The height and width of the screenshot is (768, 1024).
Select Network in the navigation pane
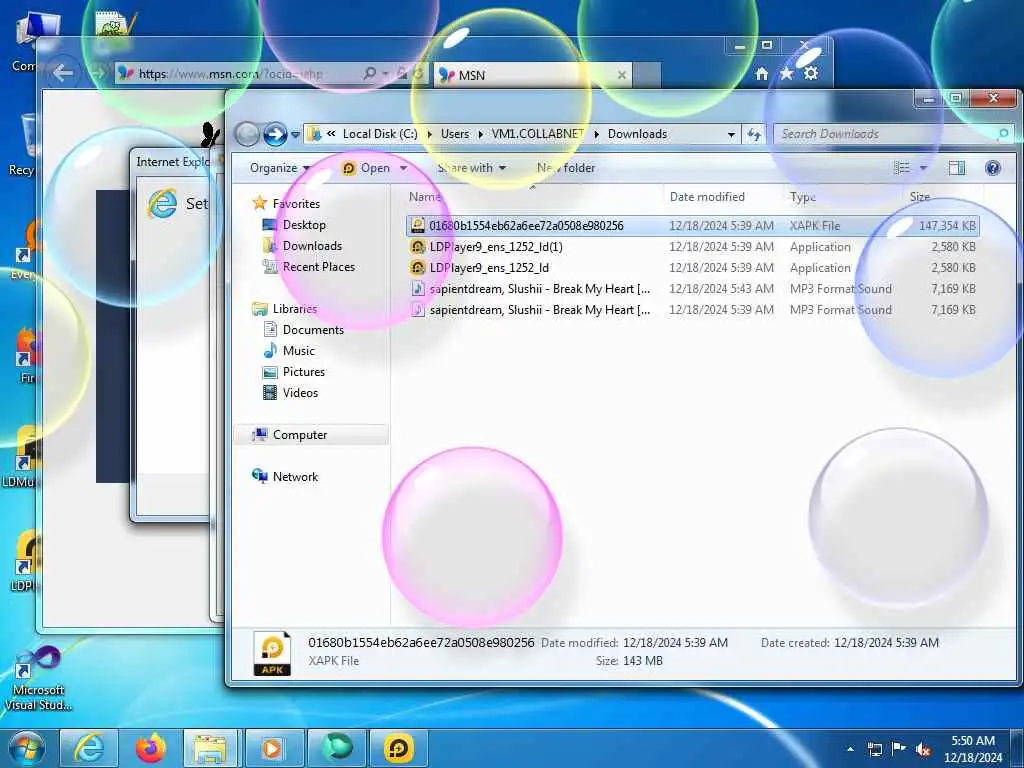pos(295,477)
